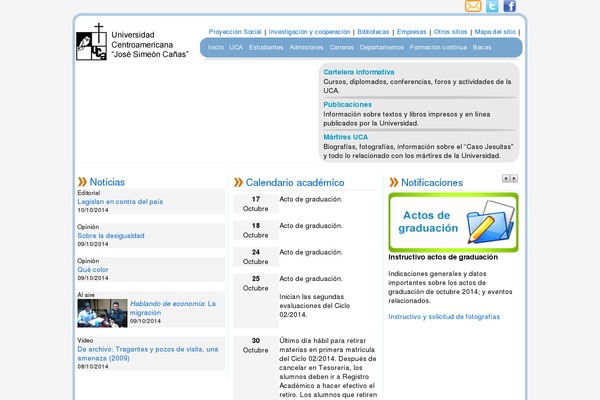This screenshot has height=400, width=600.
Task: Open Instructivo y solicitud de fotografías link
Action: tap(444, 317)
